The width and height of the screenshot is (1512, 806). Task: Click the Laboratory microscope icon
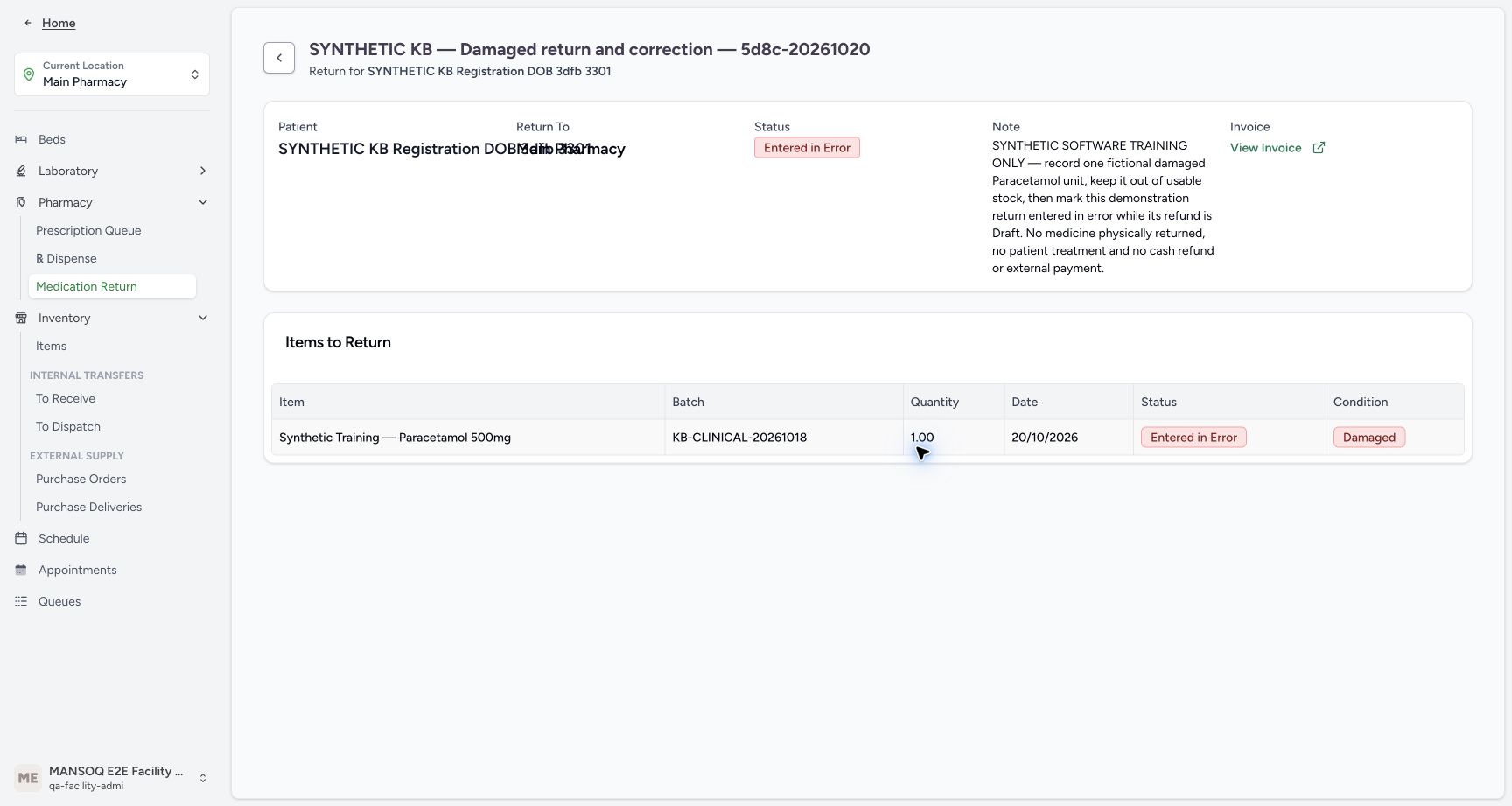click(x=21, y=171)
